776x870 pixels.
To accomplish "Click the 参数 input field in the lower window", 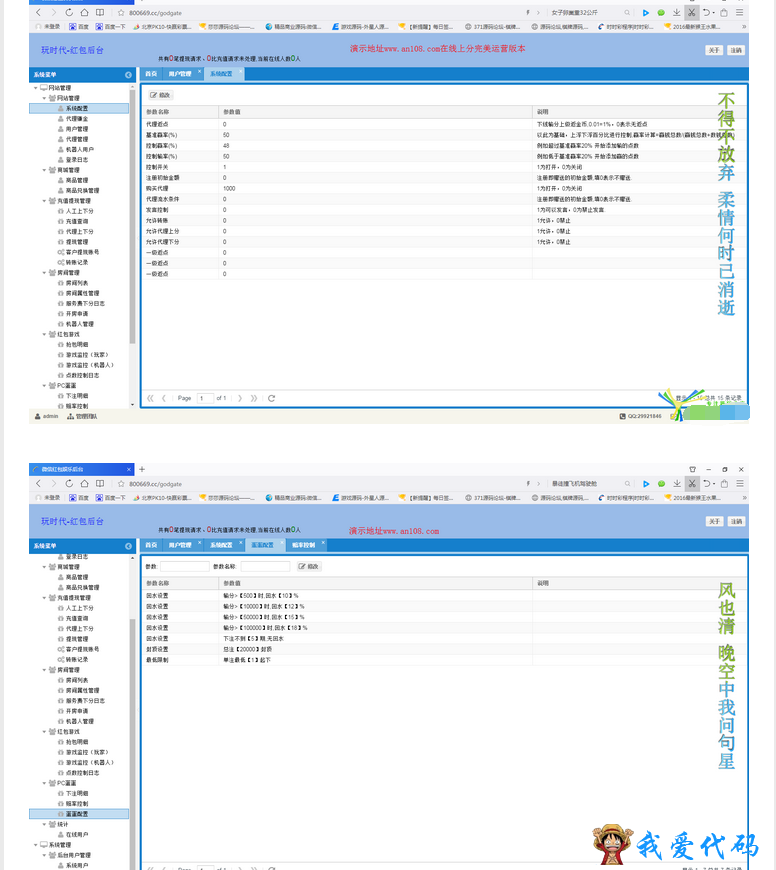I will point(185,566).
